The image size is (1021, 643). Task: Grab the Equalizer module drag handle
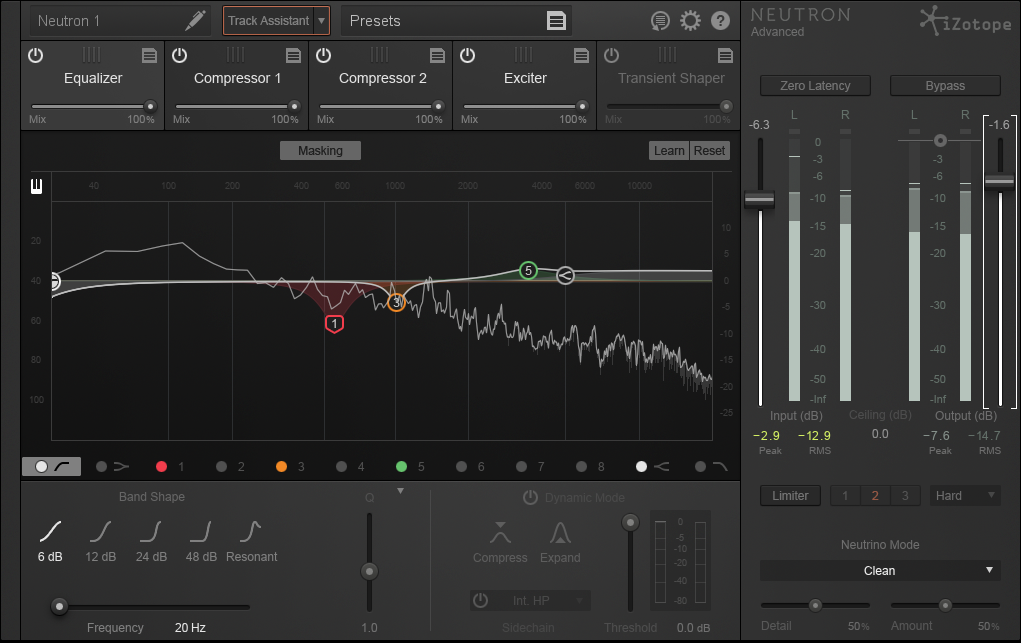tap(91, 54)
